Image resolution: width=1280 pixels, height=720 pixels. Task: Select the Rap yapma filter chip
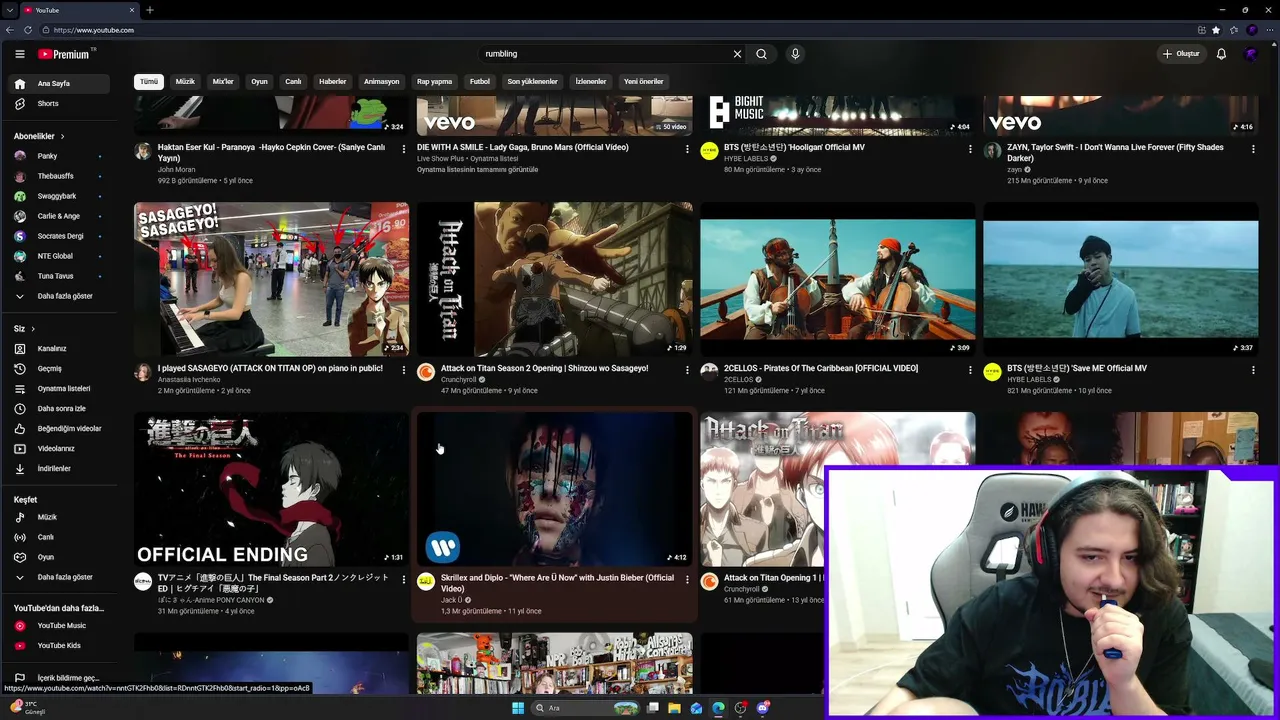click(x=435, y=82)
